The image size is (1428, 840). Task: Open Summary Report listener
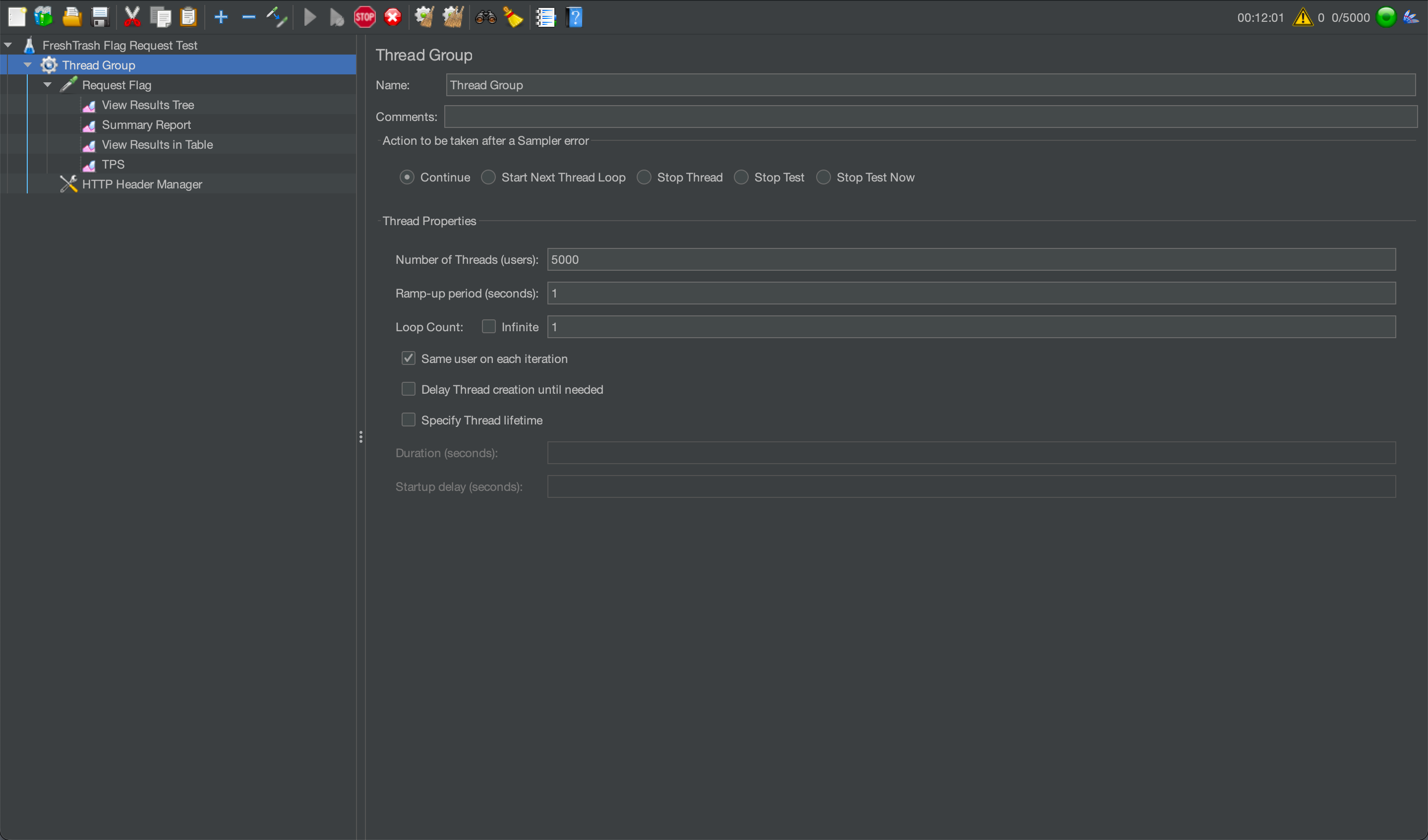point(146,124)
